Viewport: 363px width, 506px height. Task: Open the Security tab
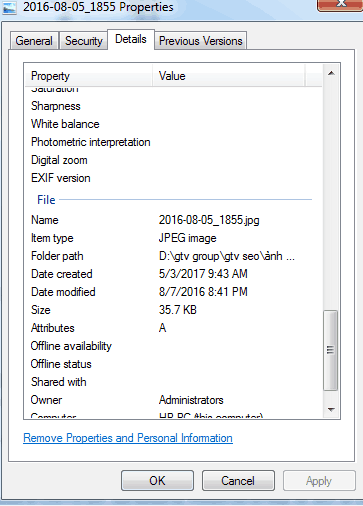tap(83, 41)
